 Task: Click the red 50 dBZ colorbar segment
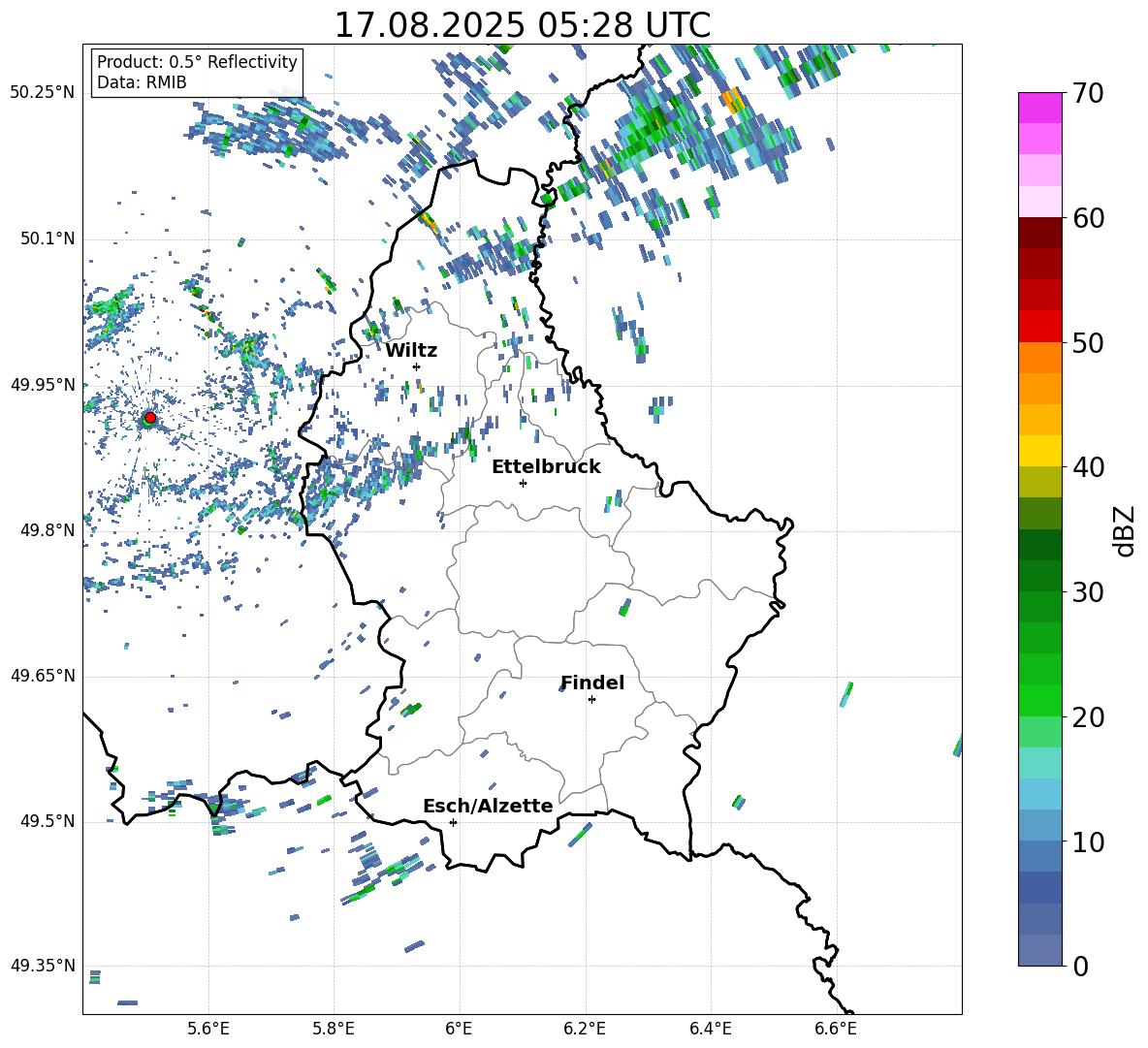tap(1039, 327)
